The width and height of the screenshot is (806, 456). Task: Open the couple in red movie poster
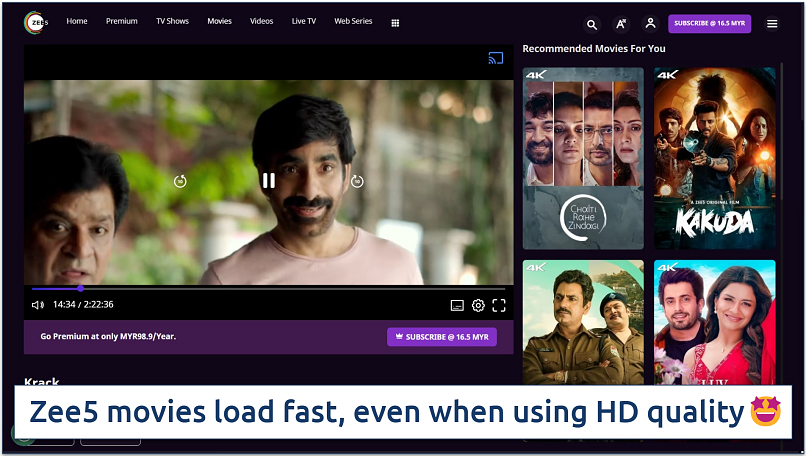pyautogui.click(x=715, y=322)
